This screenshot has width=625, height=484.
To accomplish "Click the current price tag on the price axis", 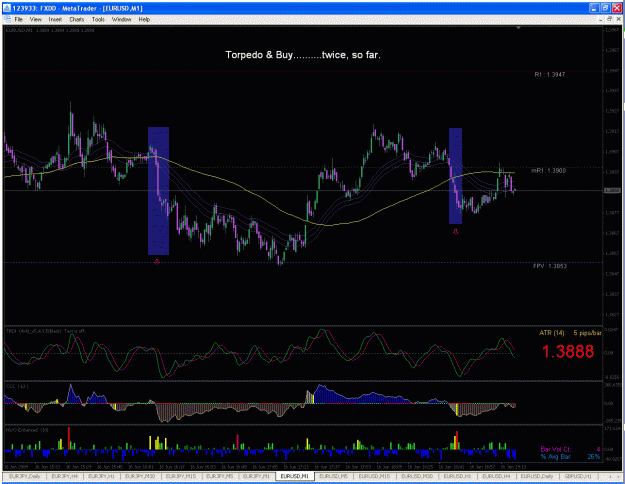I will click(x=612, y=191).
